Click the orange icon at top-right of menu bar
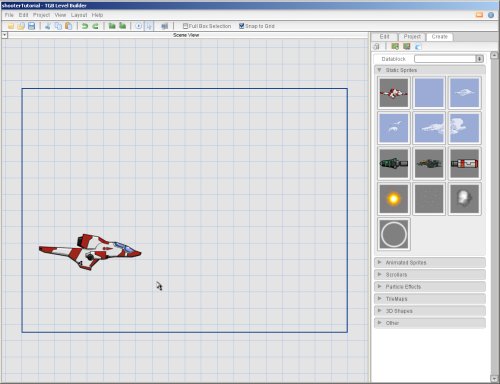The image size is (500, 384). (x=479, y=15)
